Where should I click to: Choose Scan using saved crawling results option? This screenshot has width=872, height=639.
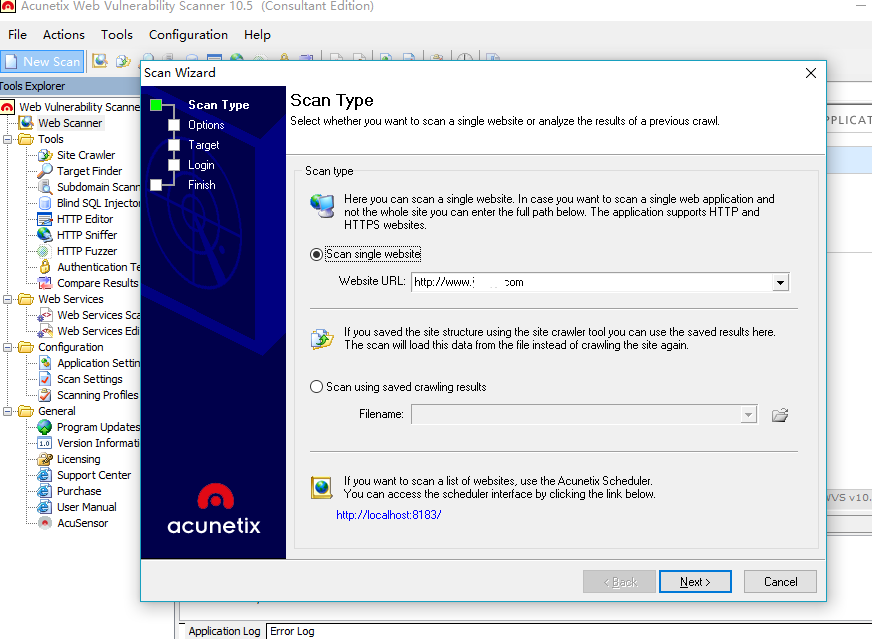(316, 387)
